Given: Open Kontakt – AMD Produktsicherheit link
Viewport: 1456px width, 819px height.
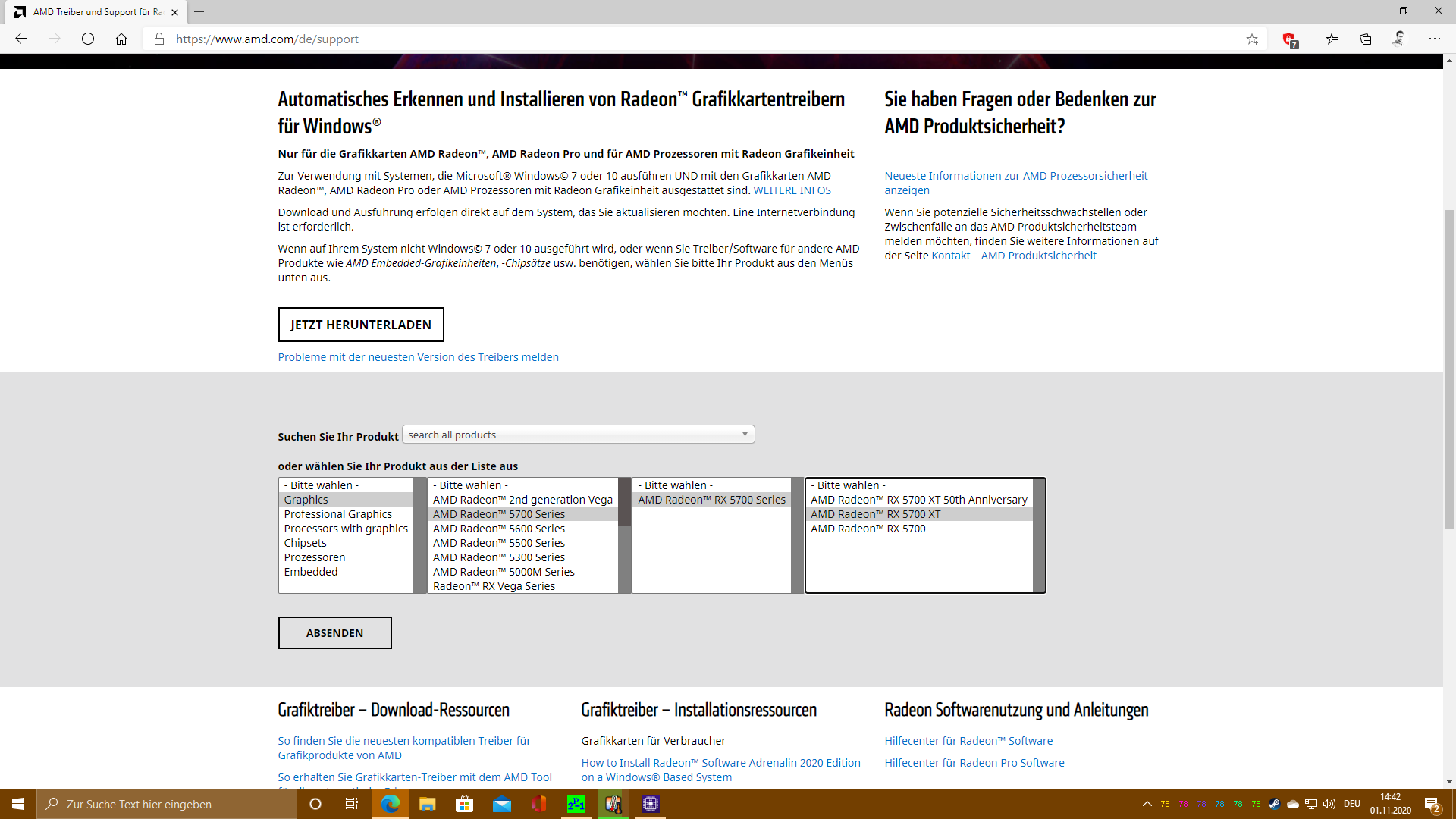Looking at the screenshot, I should click(1014, 256).
